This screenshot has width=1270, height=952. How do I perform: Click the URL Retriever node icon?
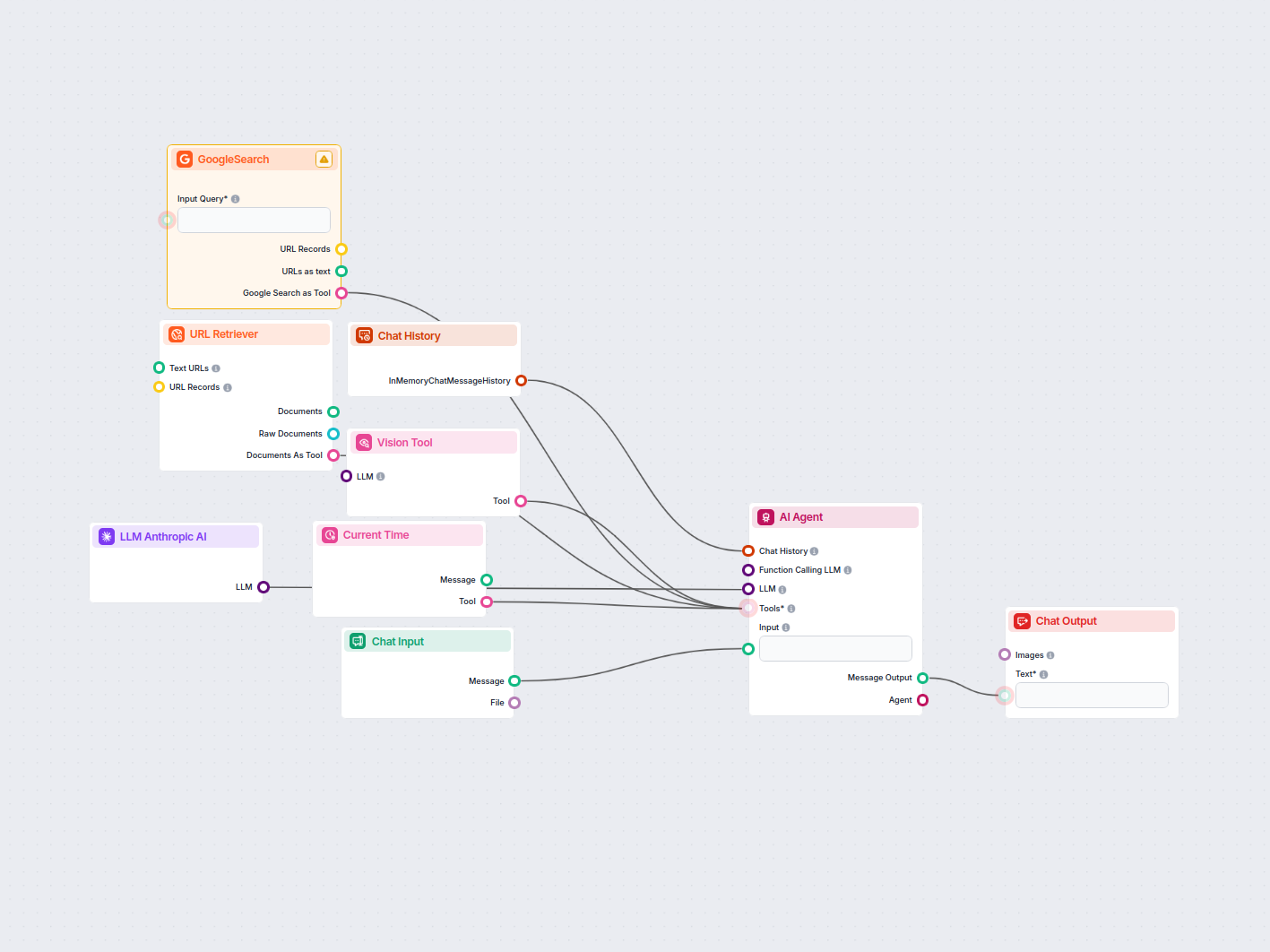(177, 333)
